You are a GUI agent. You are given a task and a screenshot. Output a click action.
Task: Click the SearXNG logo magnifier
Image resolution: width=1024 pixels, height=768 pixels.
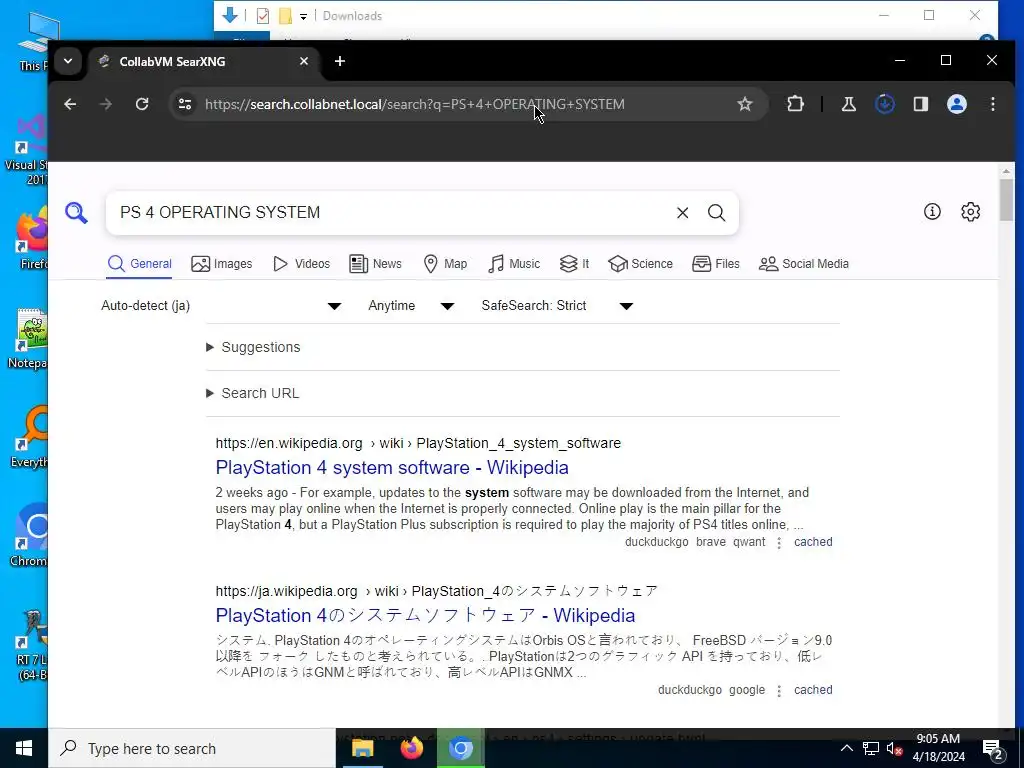pyautogui.click(x=76, y=212)
